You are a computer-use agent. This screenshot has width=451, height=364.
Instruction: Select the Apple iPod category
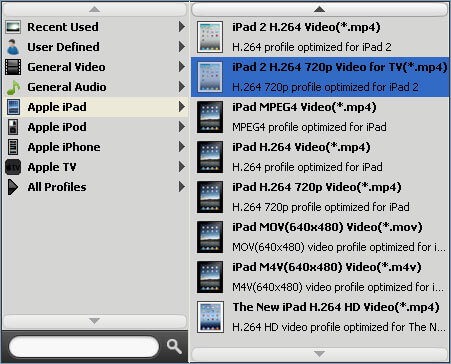(95, 127)
